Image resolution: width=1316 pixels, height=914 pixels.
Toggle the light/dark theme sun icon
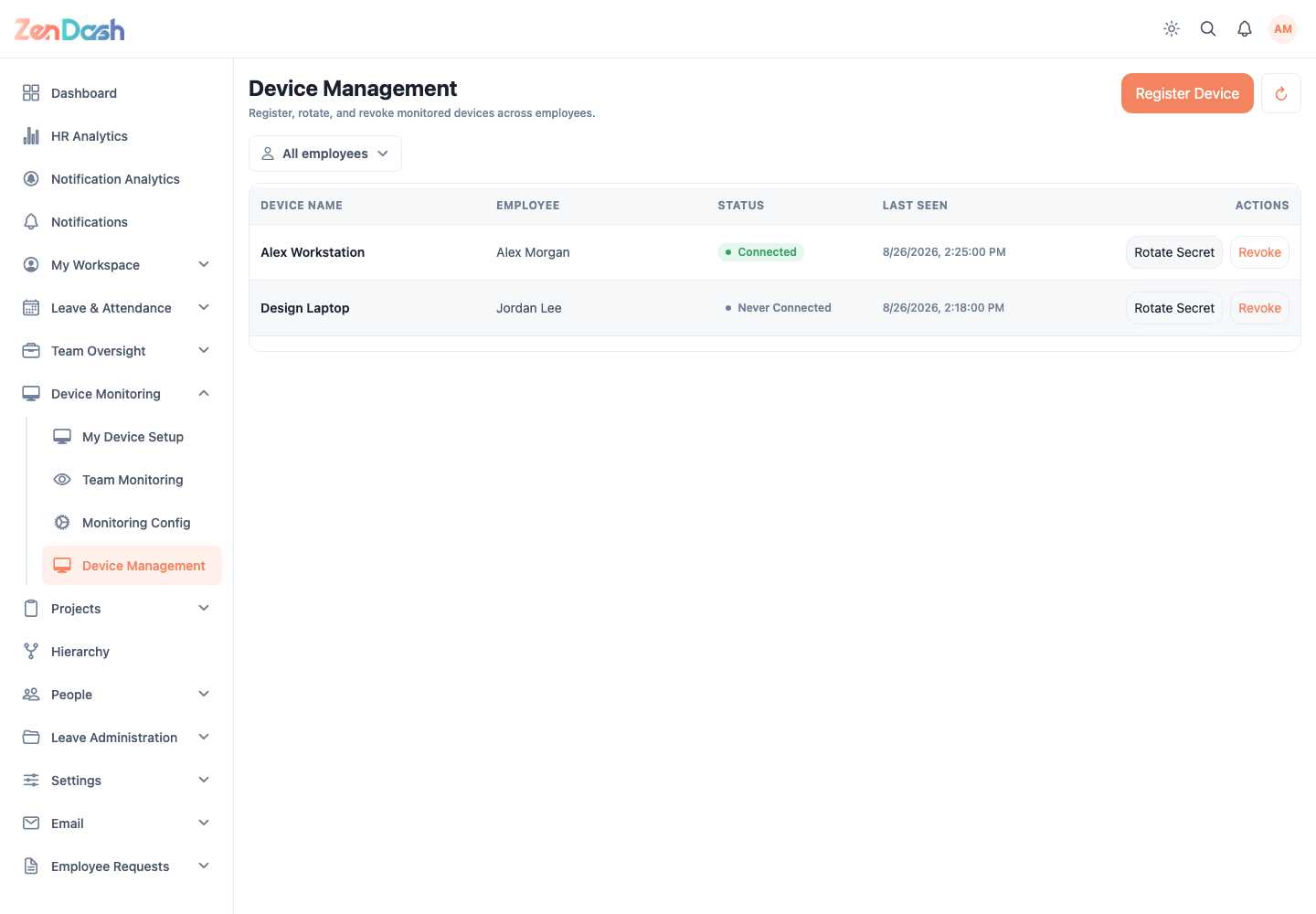tap(1172, 29)
